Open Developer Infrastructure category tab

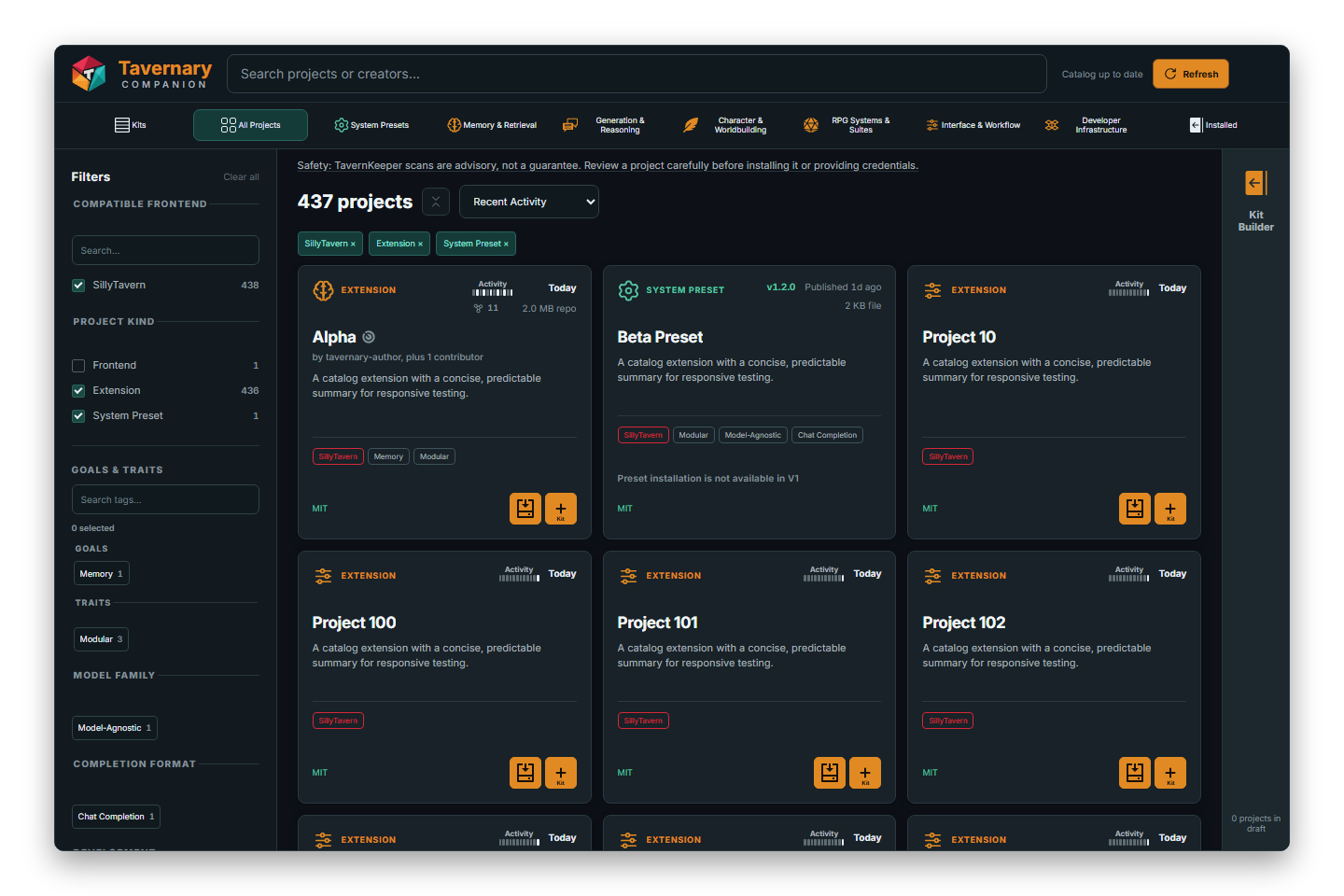tap(1093, 125)
